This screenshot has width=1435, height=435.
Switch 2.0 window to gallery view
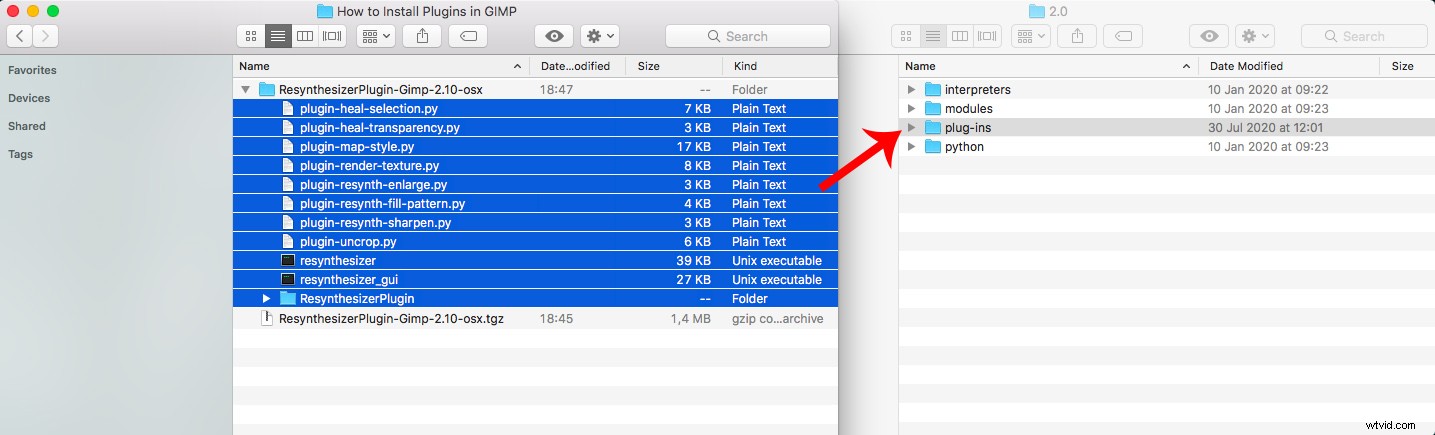click(x=987, y=36)
